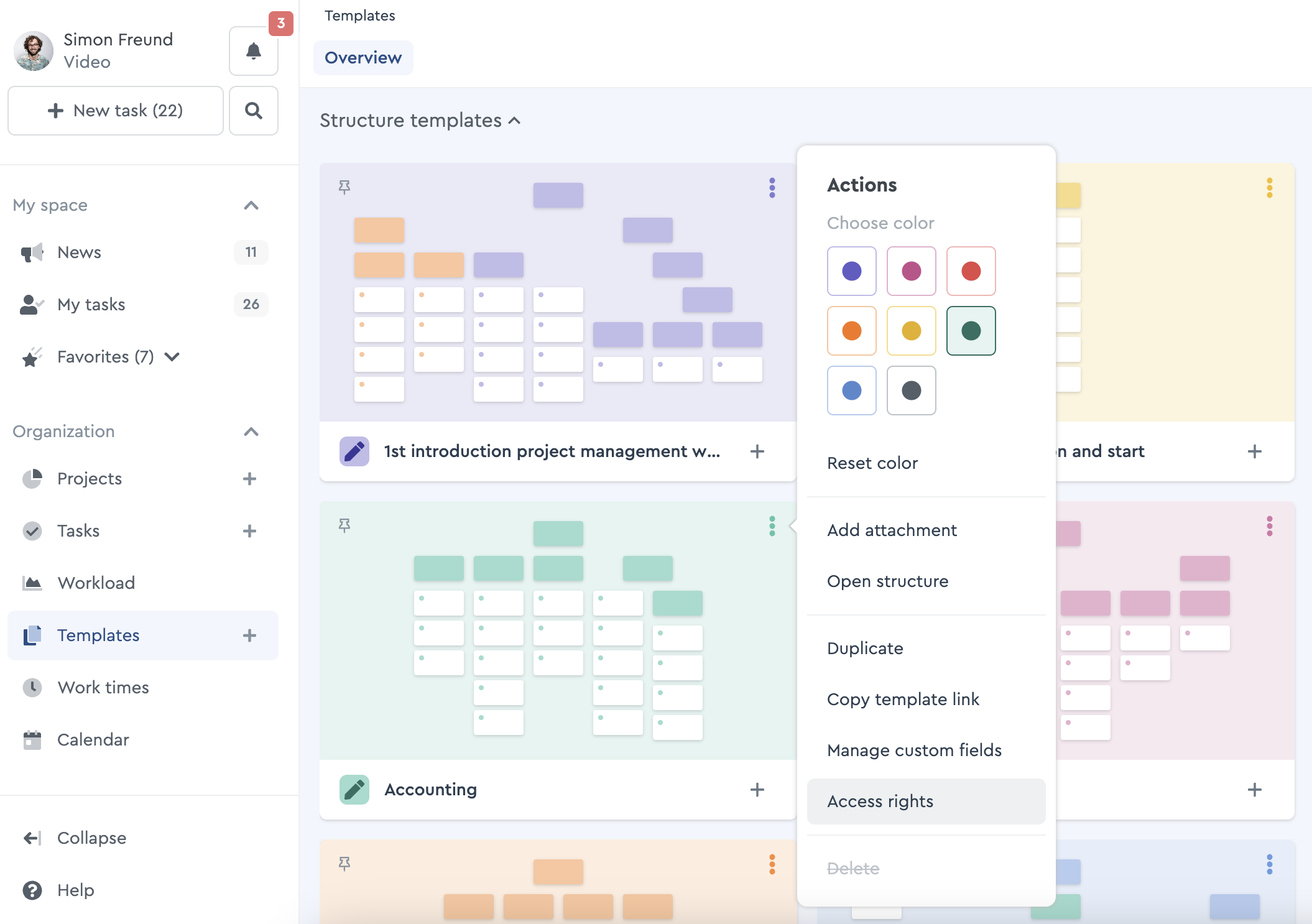Select Copy template link
The width and height of the screenshot is (1312, 924).
926,700
